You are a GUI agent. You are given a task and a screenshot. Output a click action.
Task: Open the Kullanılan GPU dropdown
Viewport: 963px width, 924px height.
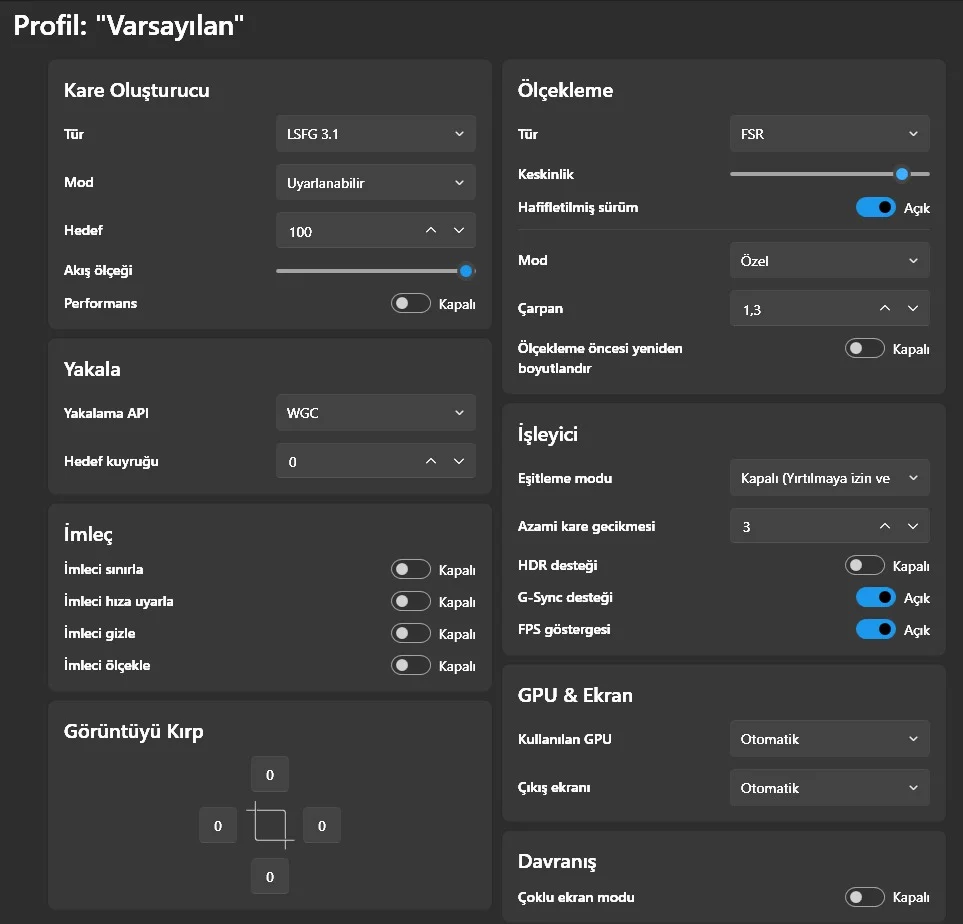pyautogui.click(x=829, y=739)
